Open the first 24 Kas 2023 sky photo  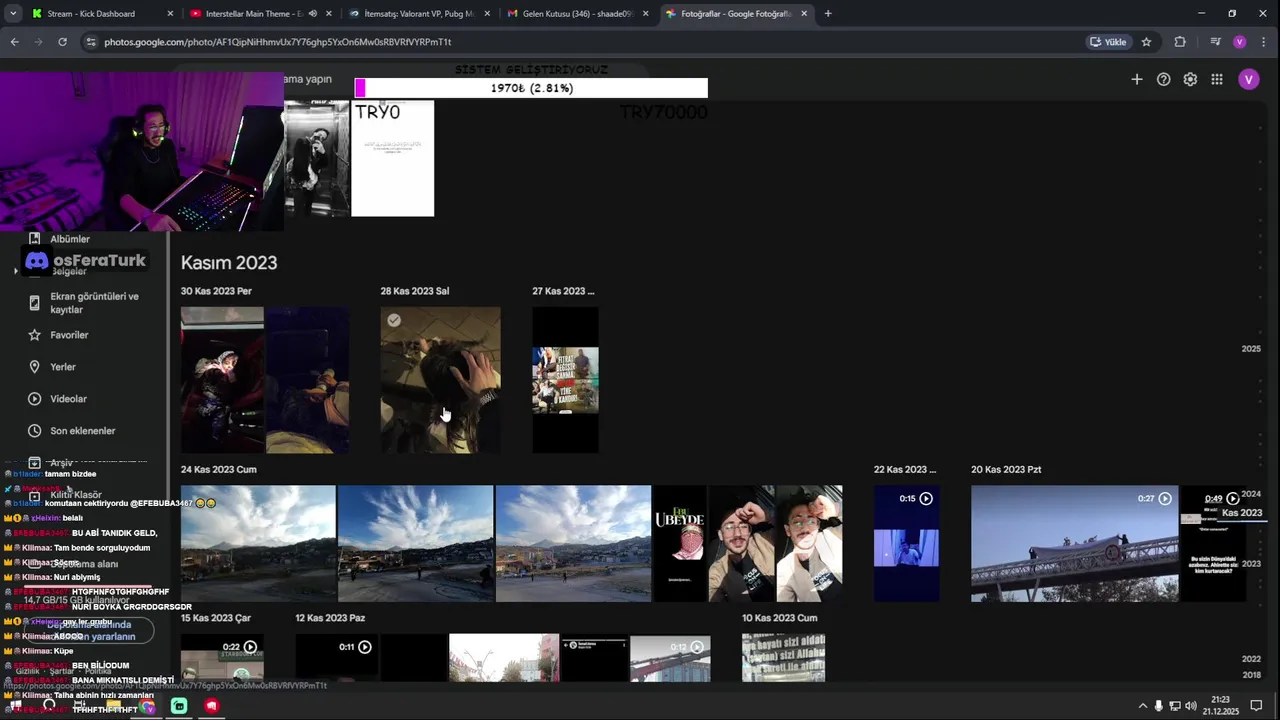258,543
